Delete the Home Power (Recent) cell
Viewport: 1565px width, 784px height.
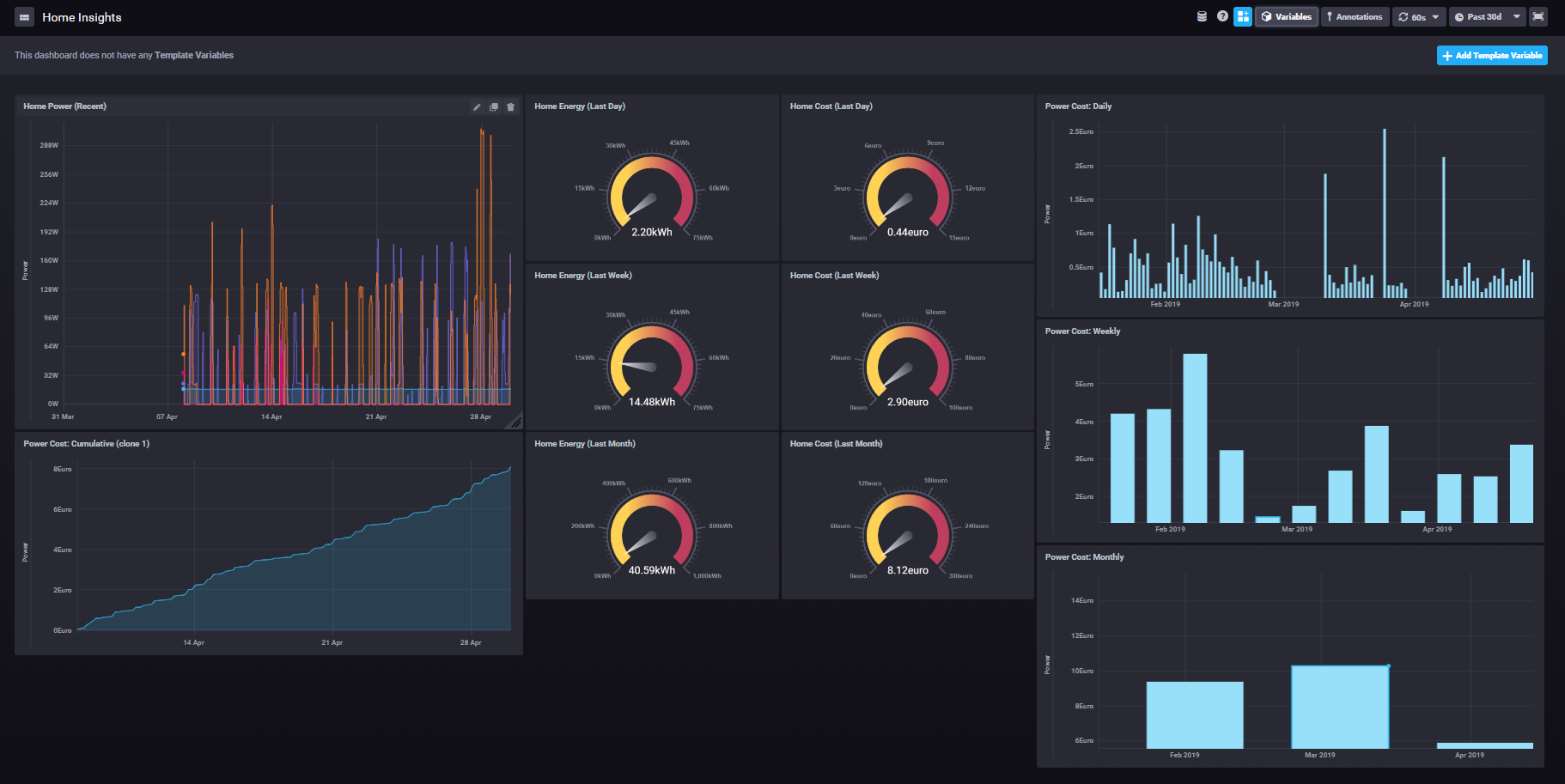pos(511,107)
